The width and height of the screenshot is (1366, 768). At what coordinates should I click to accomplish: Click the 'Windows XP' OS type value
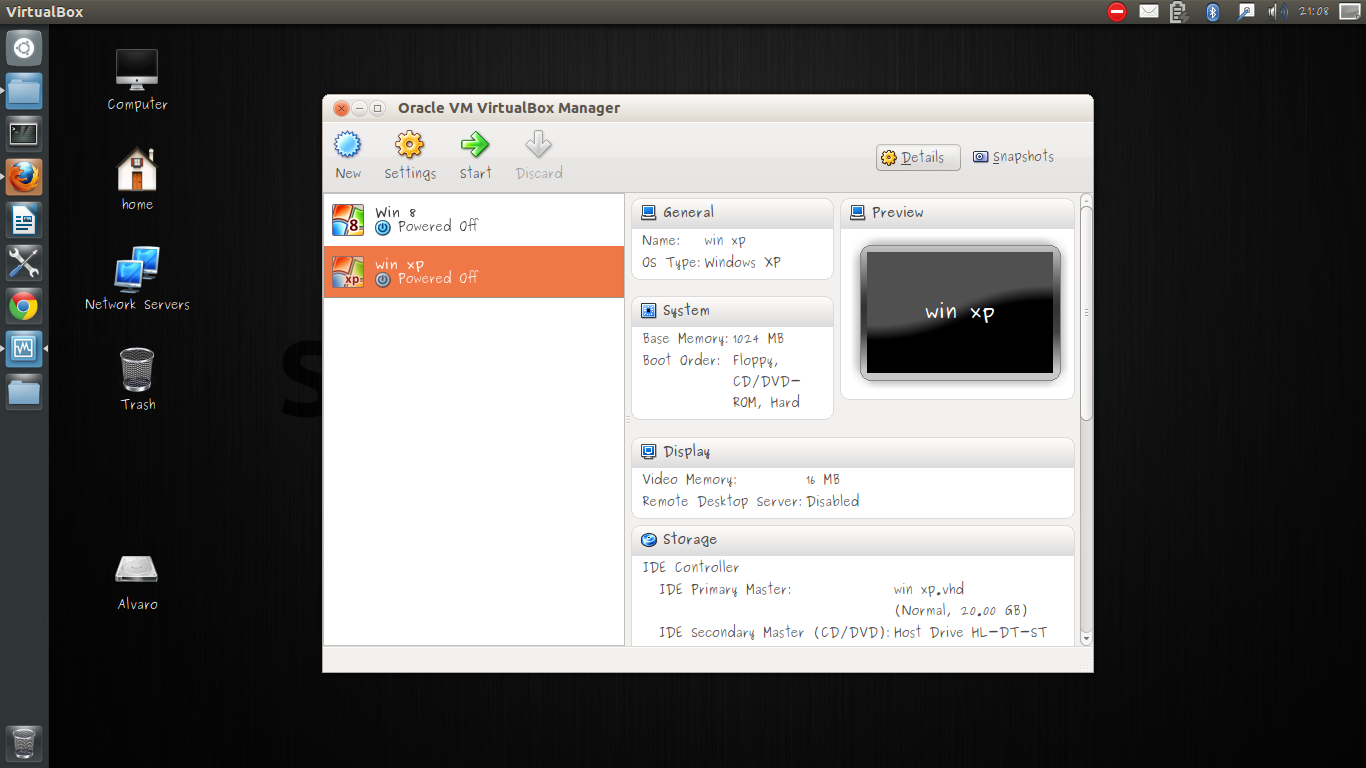pos(742,263)
